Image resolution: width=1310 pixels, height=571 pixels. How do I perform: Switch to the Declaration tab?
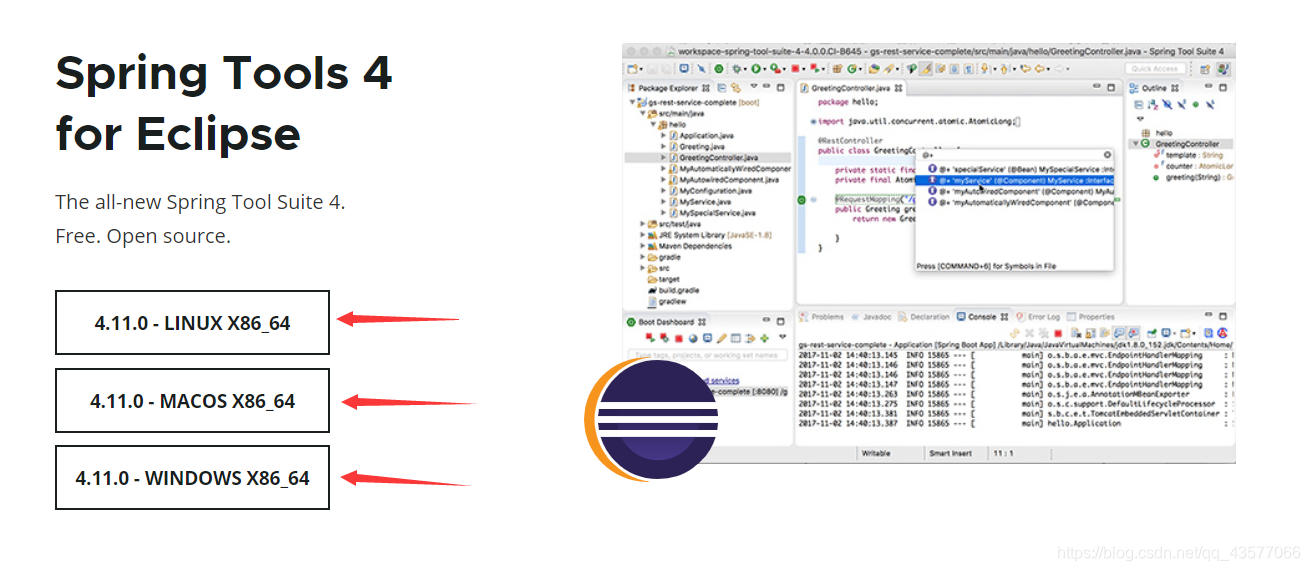pos(924,317)
